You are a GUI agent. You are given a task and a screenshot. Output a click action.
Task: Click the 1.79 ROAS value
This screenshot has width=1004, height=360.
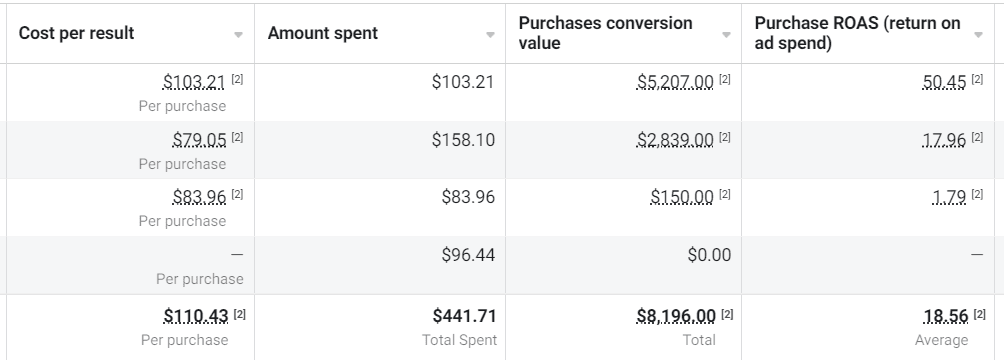click(x=949, y=197)
